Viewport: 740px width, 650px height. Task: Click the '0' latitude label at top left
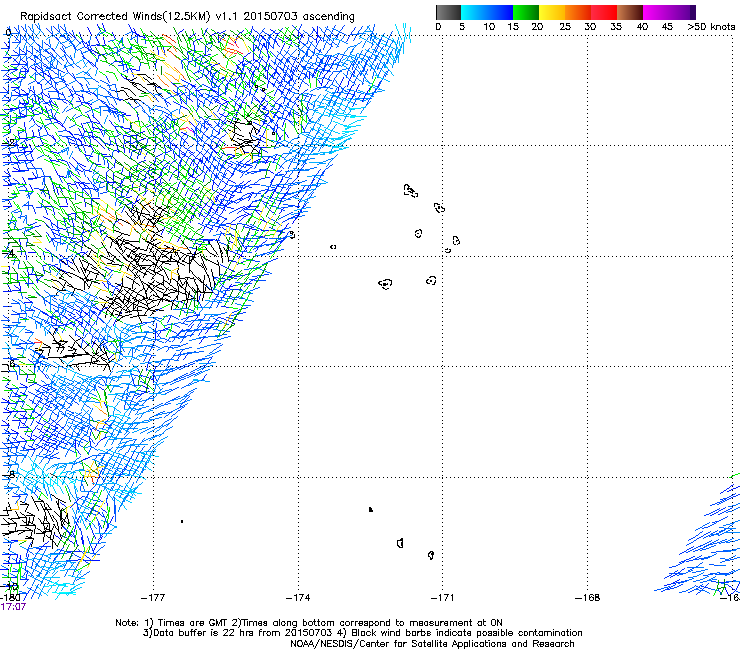[x=8, y=33]
